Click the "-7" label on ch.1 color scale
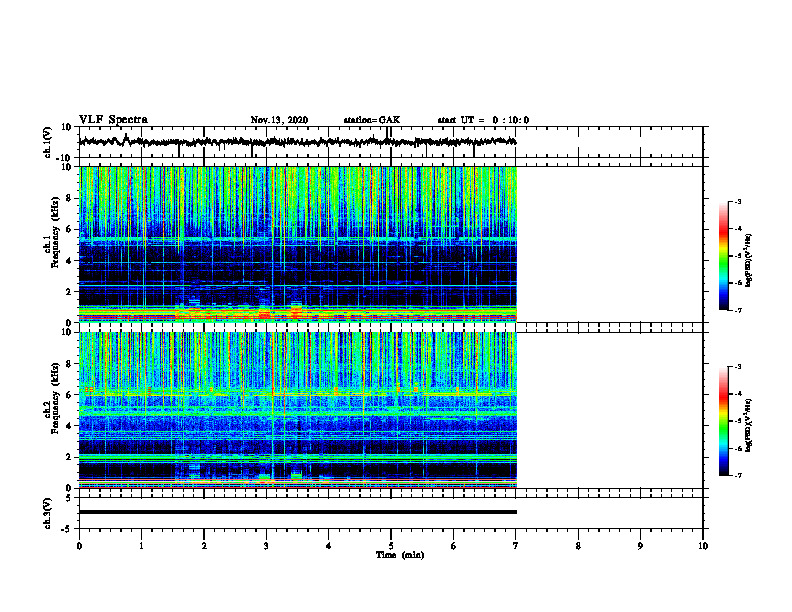Viewport: 792px width, 612px height. click(x=738, y=310)
